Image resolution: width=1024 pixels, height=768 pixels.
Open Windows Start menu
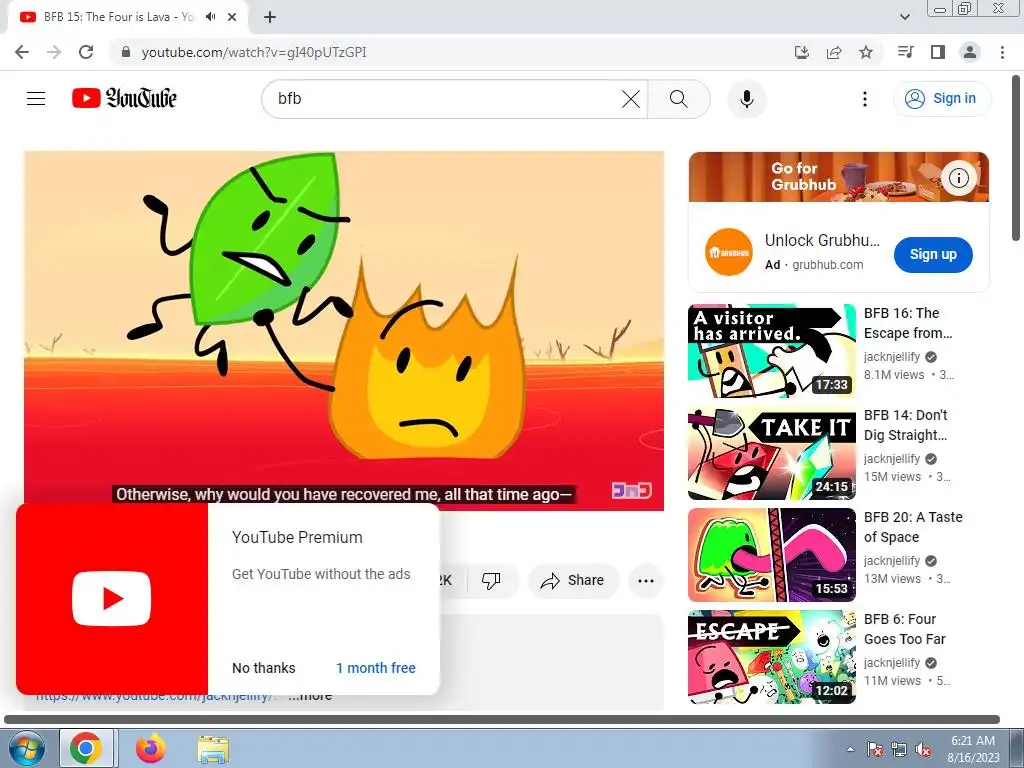[26, 749]
